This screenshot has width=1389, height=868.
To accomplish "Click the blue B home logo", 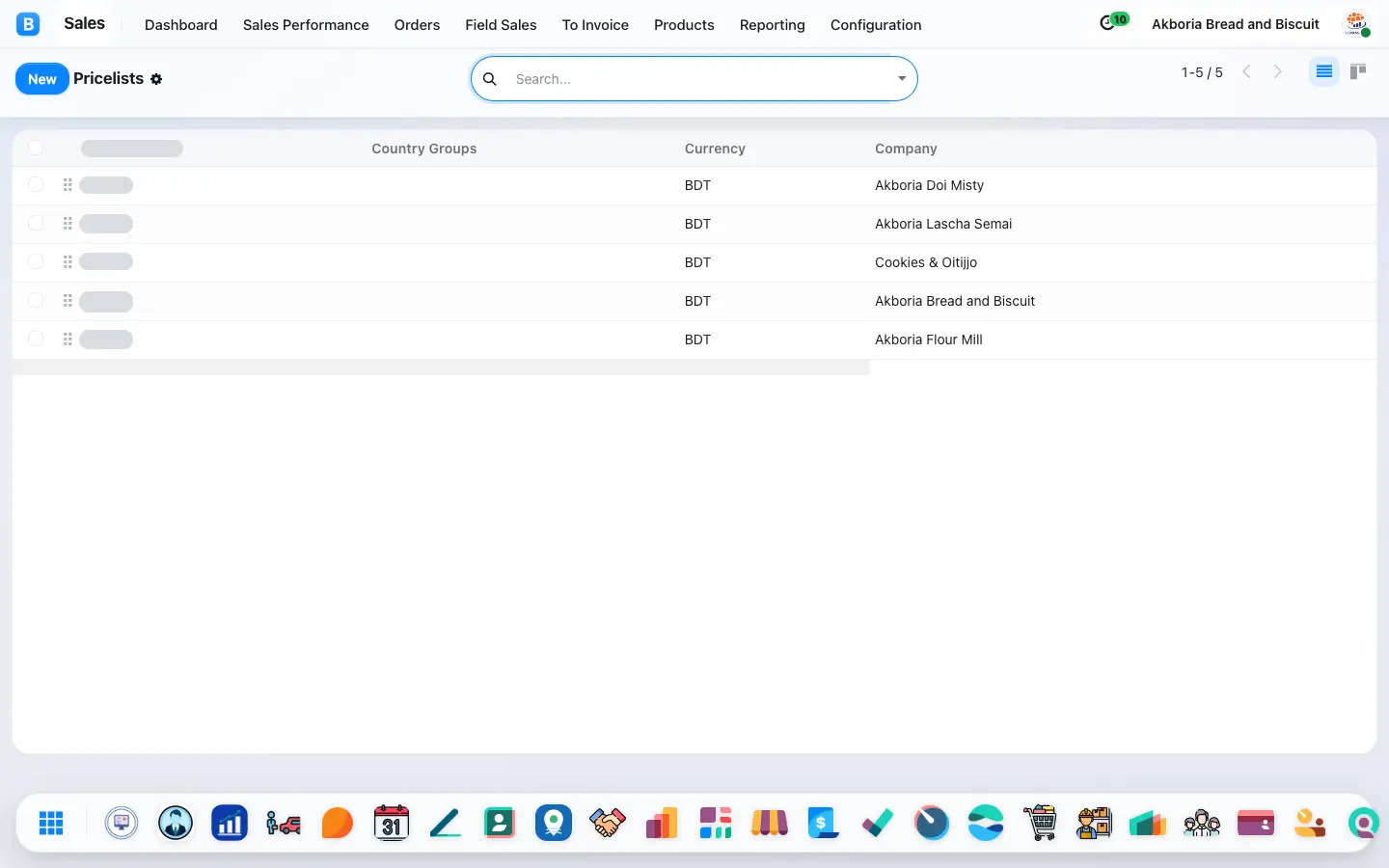I will (x=28, y=24).
